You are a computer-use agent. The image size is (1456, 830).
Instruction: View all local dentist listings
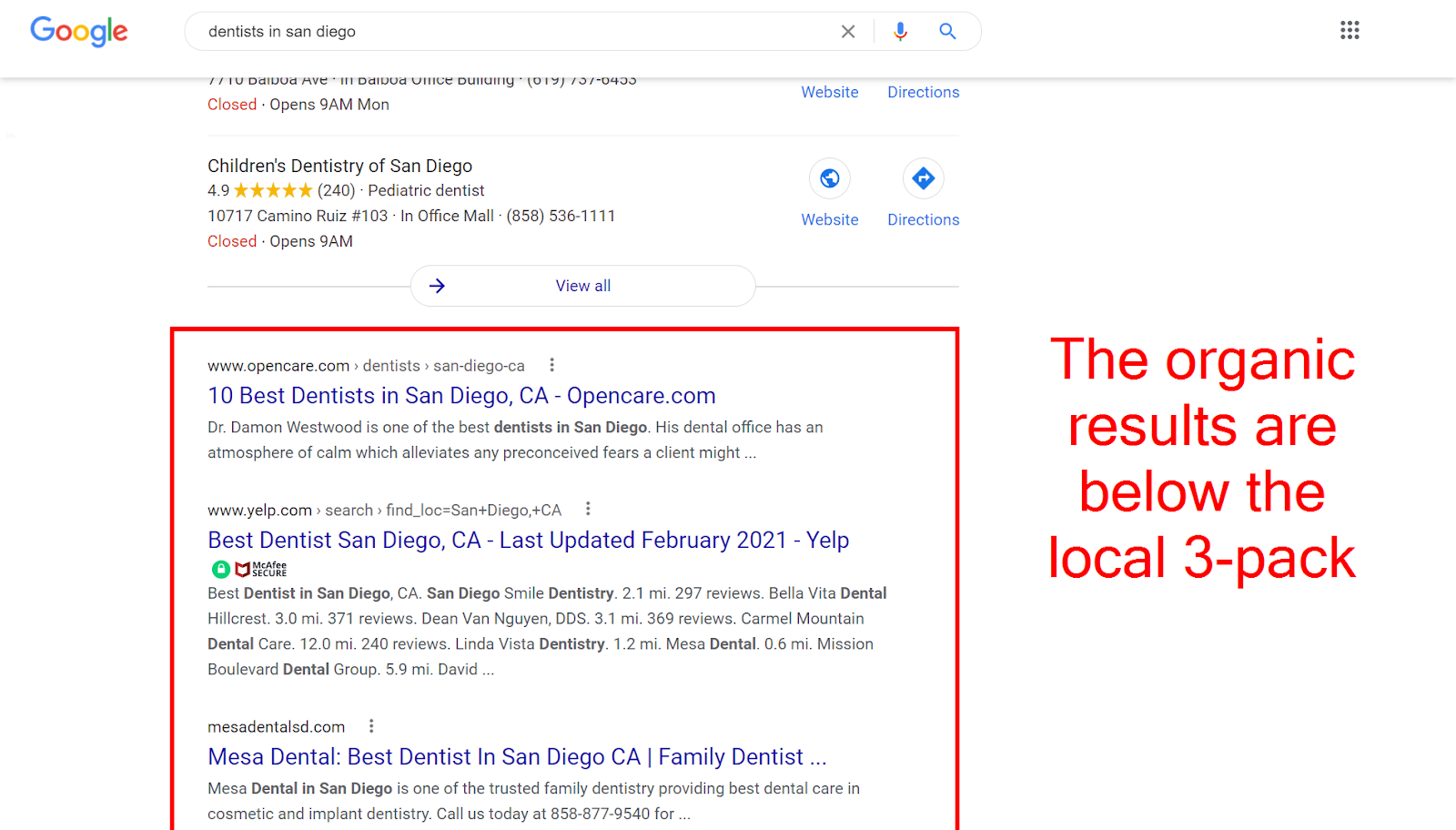583,286
